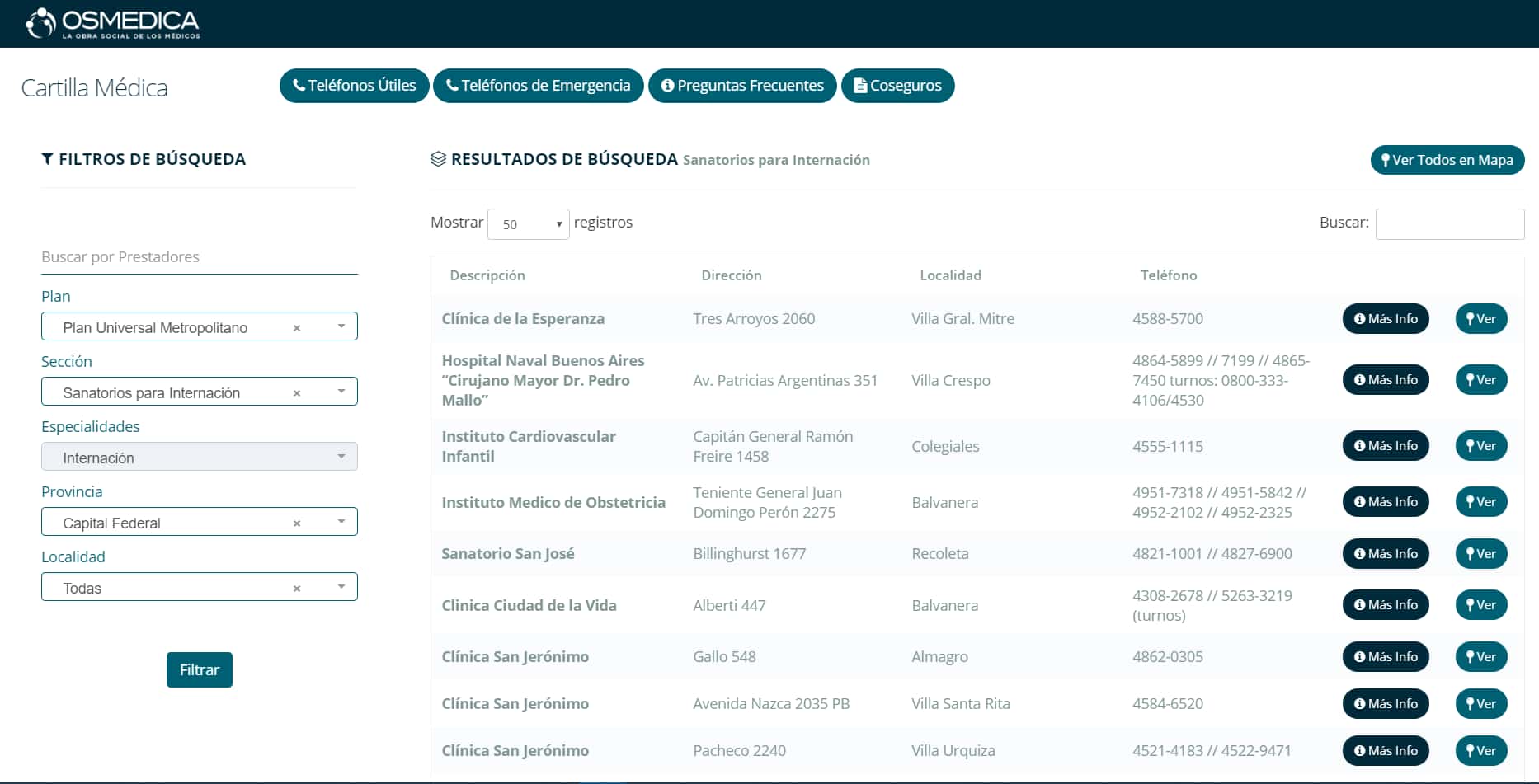Click the map pin icon on Ver Todos en Mapa
Viewport: 1539px width, 784px height.
coord(1385,160)
